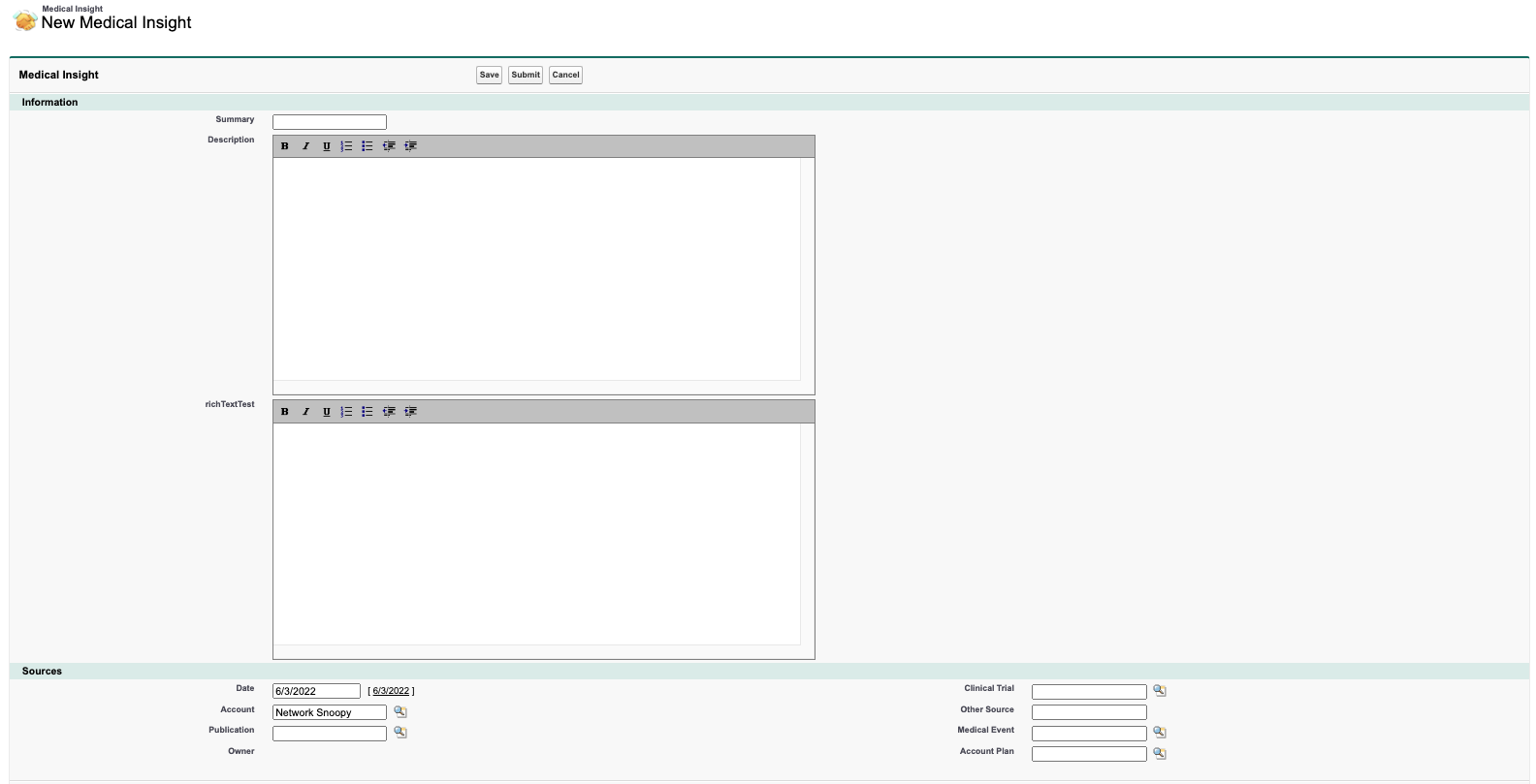The width and height of the screenshot is (1536, 784).
Task: Toggle bold in the richTextTest editor toolbar
Action: 285,412
